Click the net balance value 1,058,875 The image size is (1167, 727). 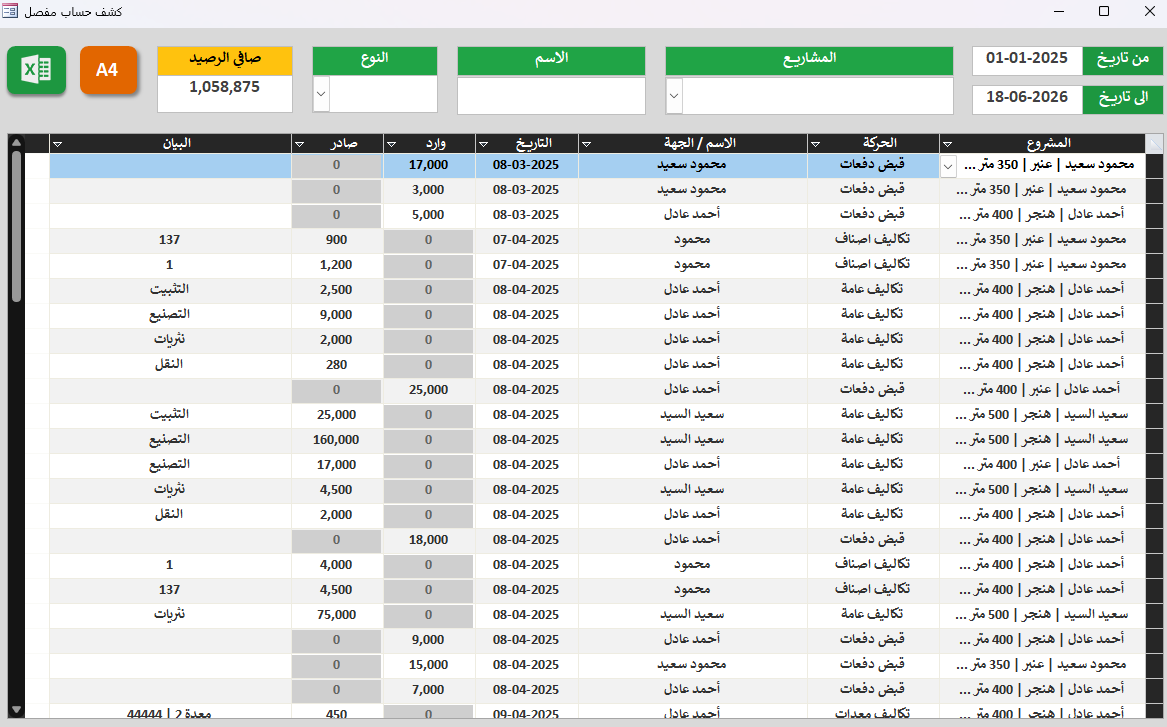(x=225, y=93)
